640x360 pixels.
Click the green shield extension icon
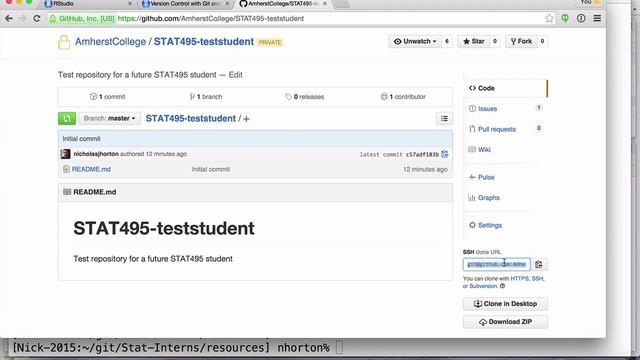(565, 18)
